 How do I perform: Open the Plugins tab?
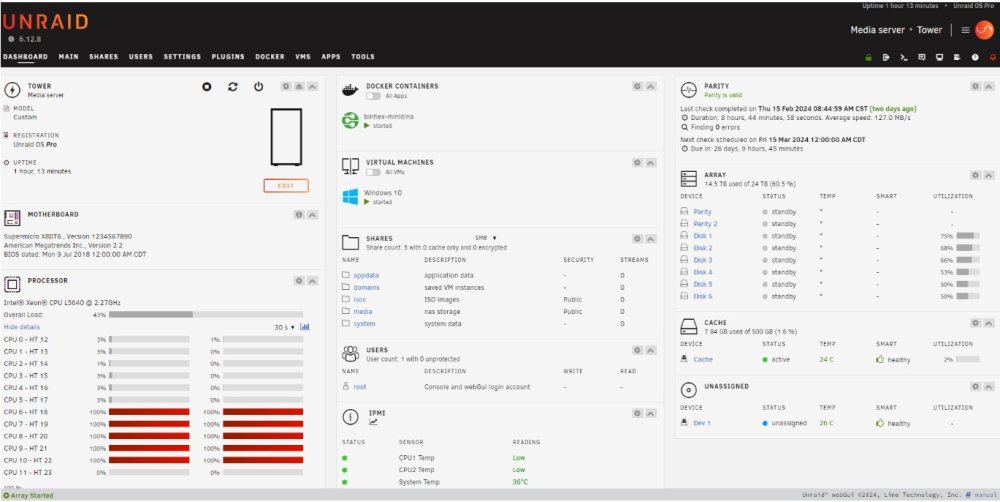[228, 57]
